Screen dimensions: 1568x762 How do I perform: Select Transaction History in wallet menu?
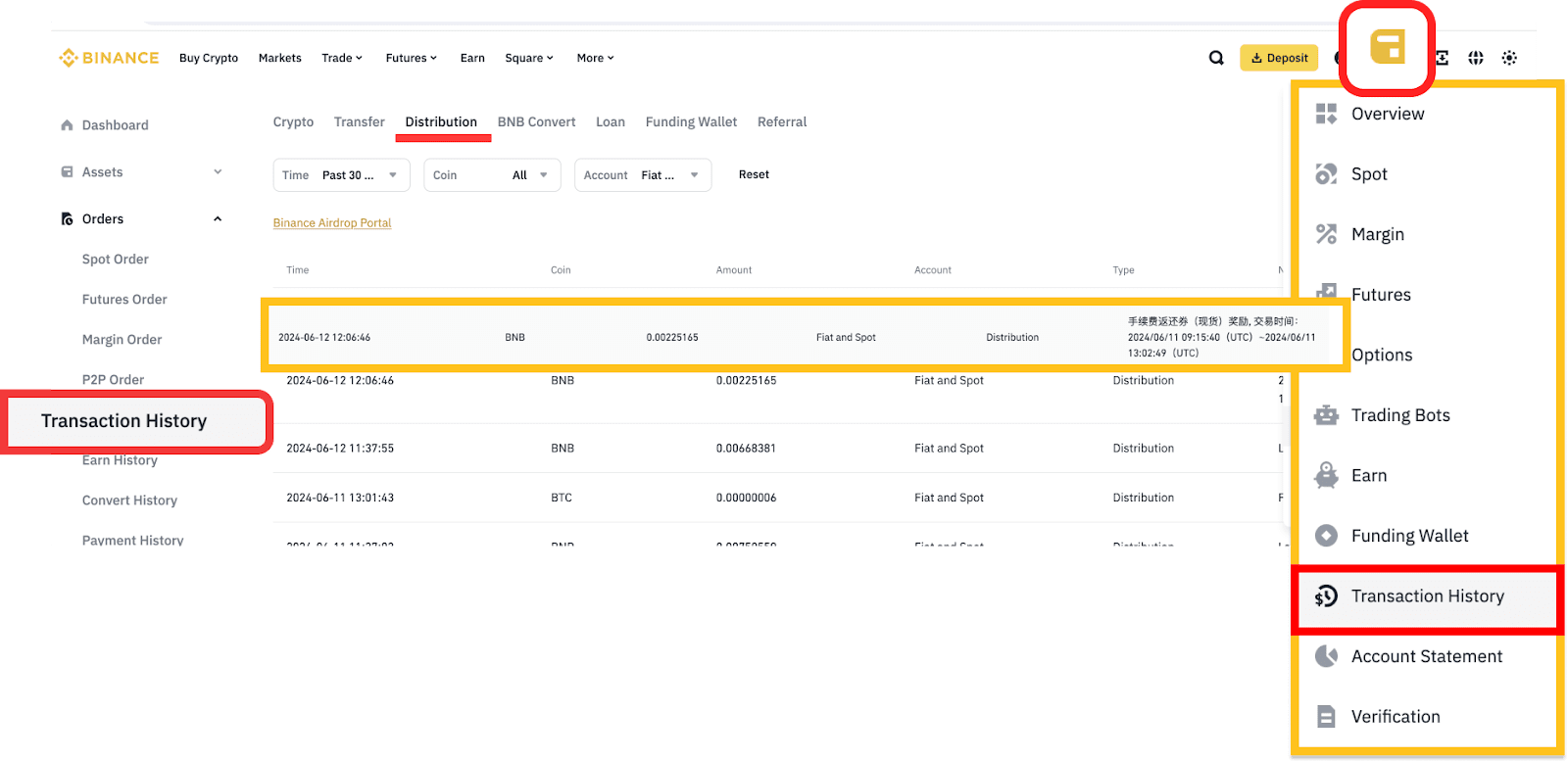[1427, 596]
